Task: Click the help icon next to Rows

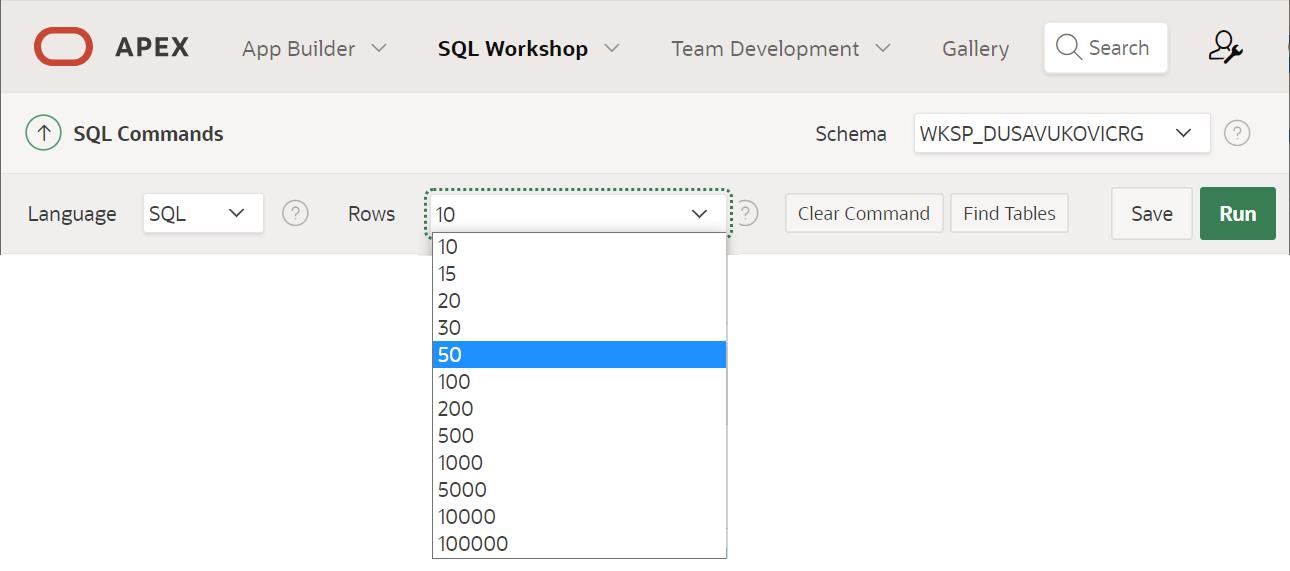Action: coord(747,213)
